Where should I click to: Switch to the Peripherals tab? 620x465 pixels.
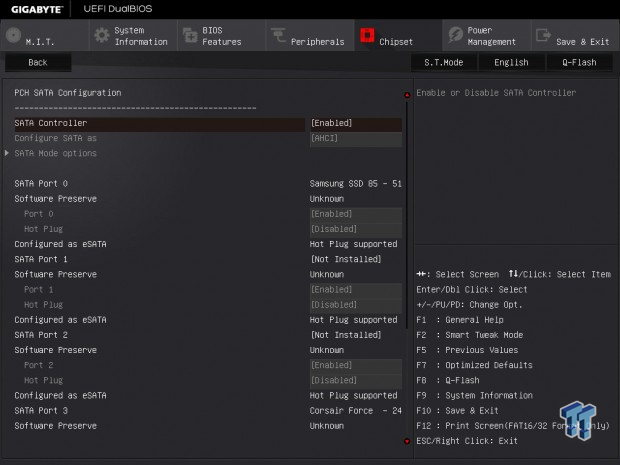click(x=310, y=36)
